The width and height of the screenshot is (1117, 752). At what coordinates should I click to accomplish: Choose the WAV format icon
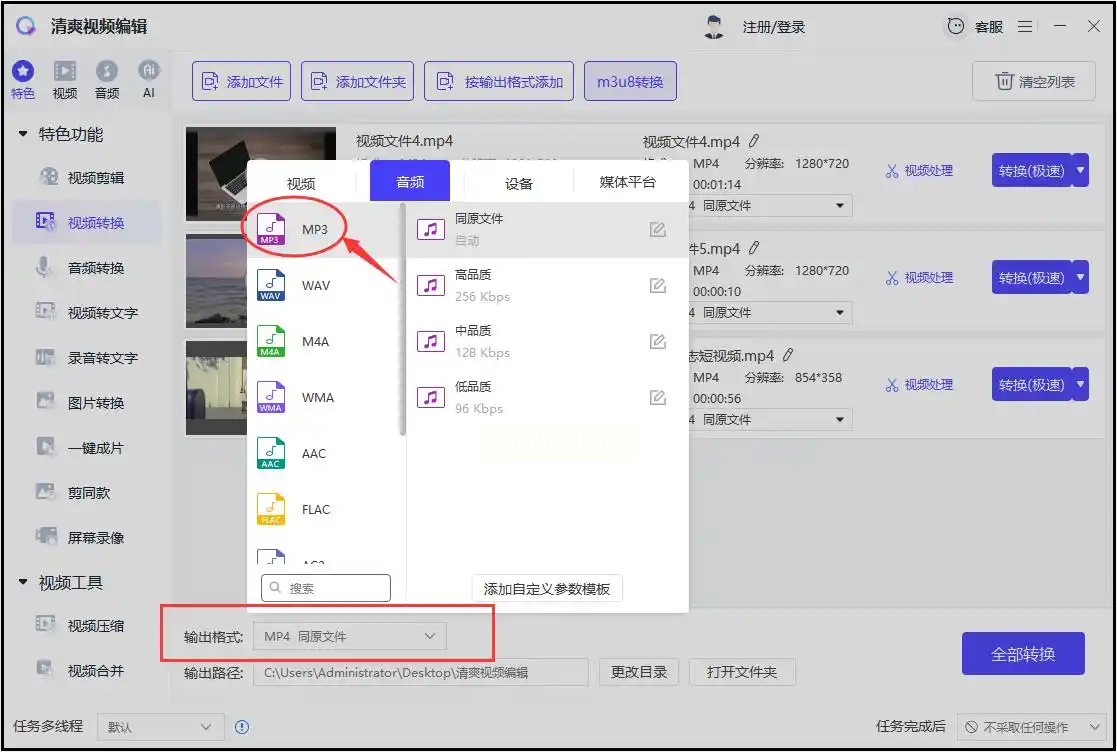tap(271, 285)
